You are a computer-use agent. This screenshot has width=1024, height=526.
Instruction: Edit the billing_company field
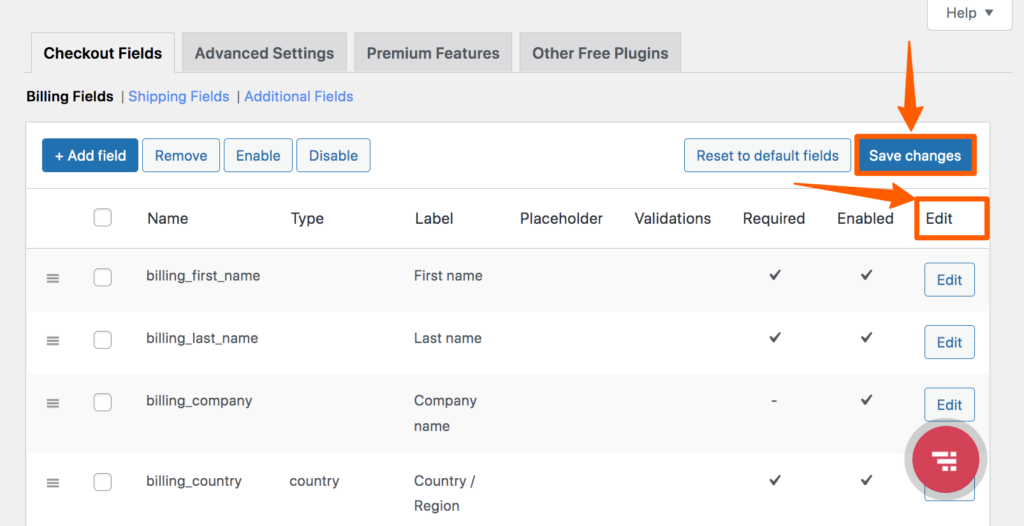pos(950,404)
